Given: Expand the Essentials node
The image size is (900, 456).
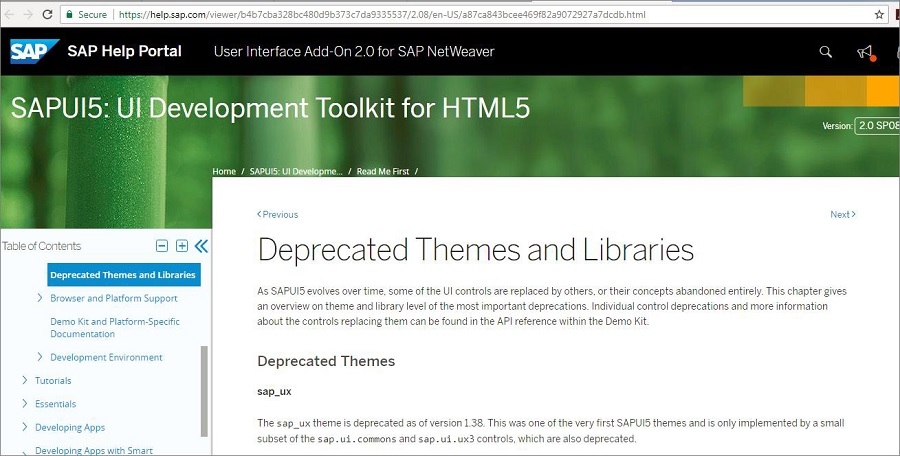Looking at the screenshot, I should tap(25, 403).
